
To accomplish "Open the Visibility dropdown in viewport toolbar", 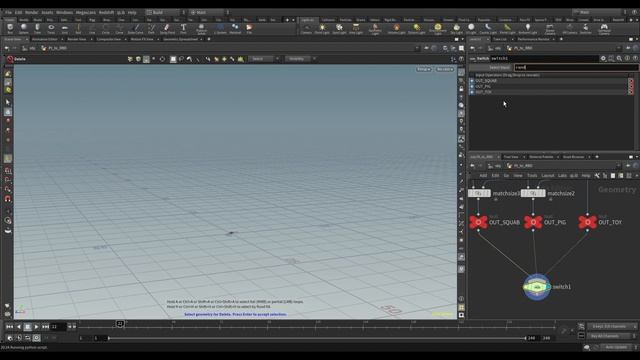I will coord(300,59).
